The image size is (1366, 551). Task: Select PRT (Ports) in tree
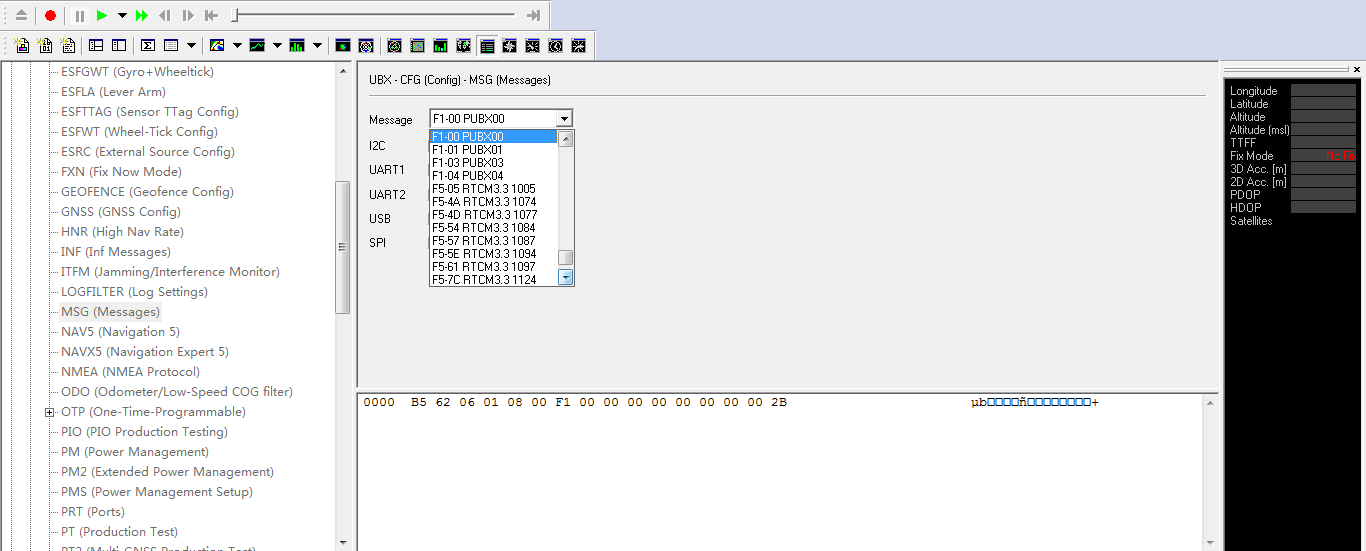(92, 512)
